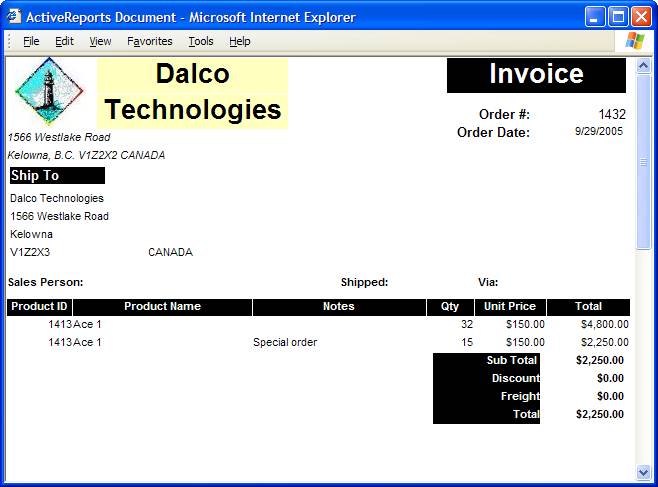Select order date 9/29/2005
658x487 pixels.
(599, 131)
